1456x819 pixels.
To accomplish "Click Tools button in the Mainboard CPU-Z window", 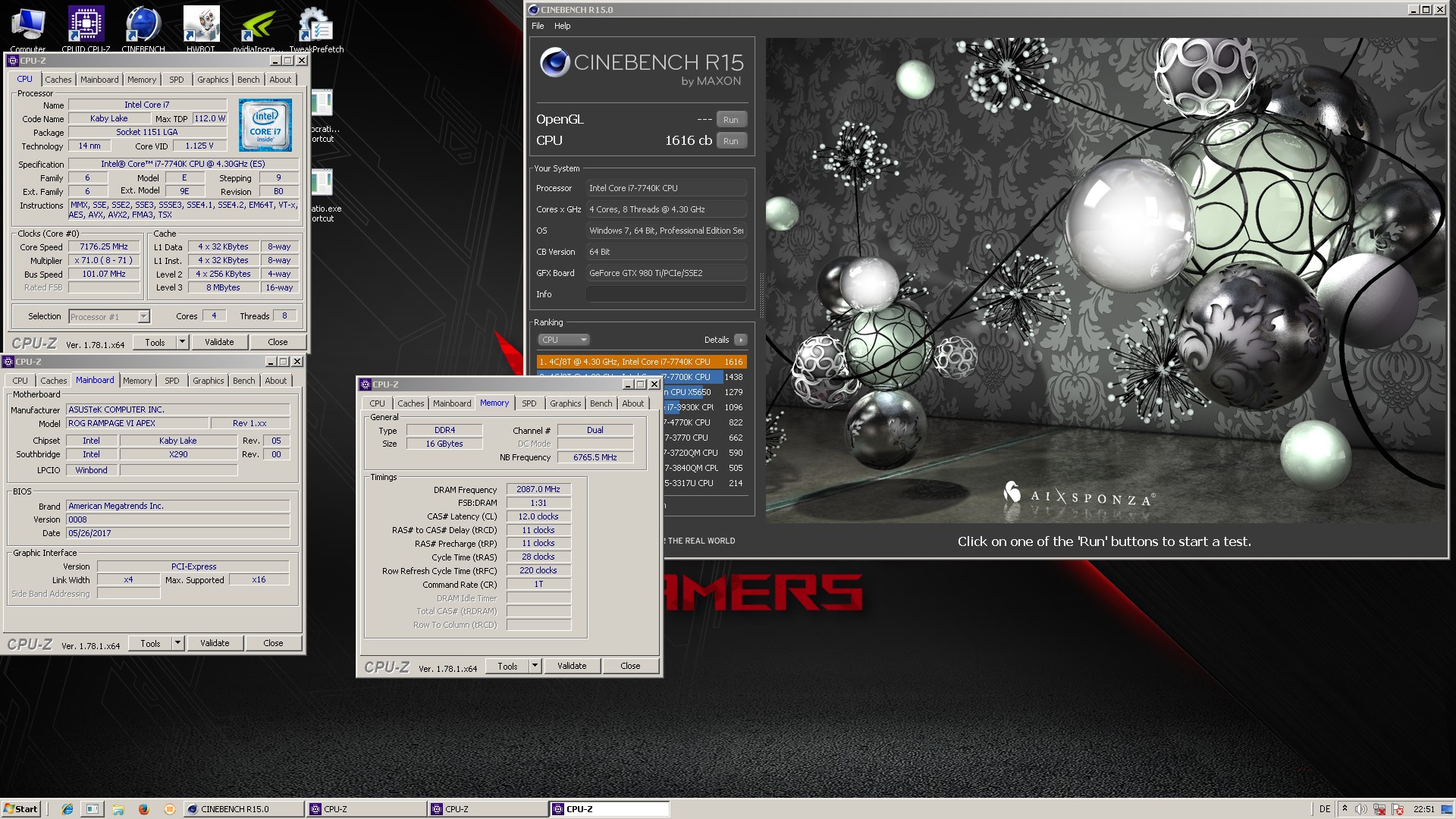I will 150,643.
